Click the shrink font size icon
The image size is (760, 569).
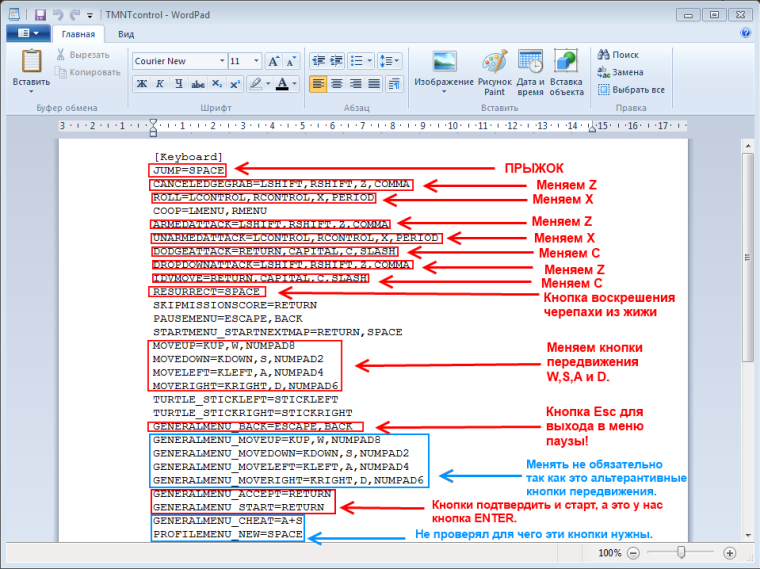291,61
